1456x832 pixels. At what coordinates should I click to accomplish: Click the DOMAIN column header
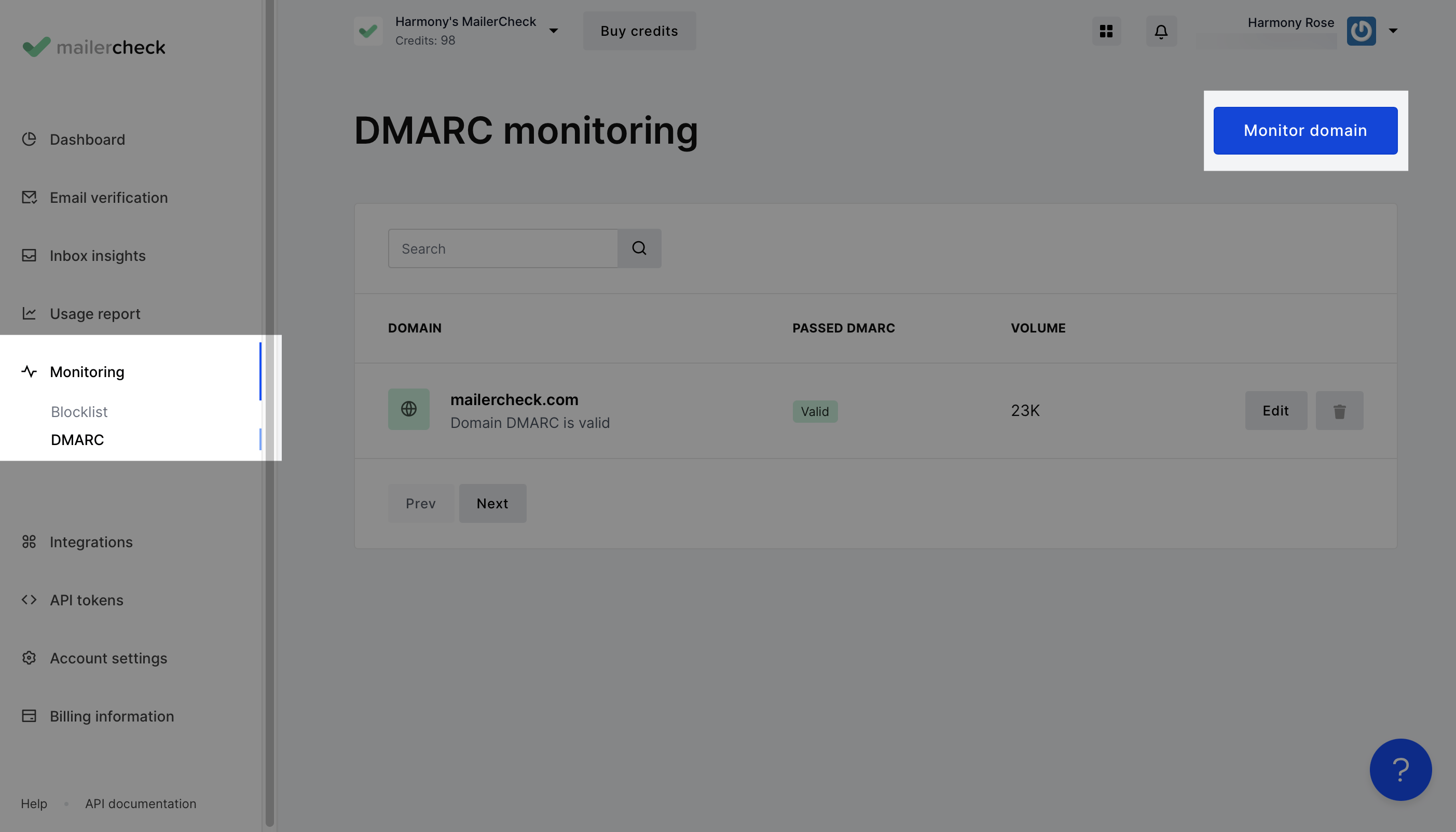[415, 327]
